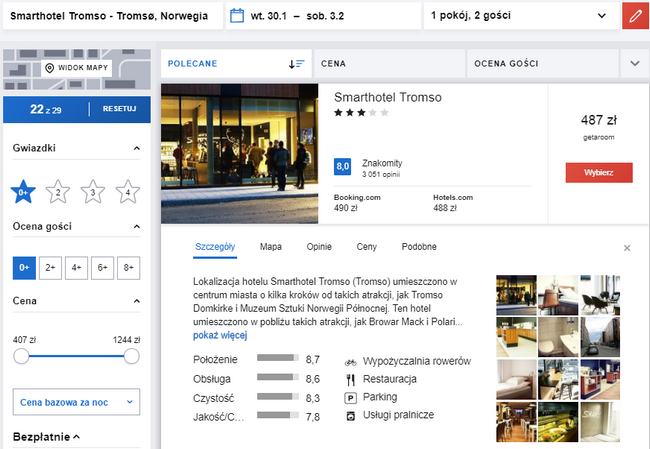Image resolution: width=650 pixels, height=449 pixels.
Task: Click the Smarthotel Tromso hotel title
Action: (388, 97)
